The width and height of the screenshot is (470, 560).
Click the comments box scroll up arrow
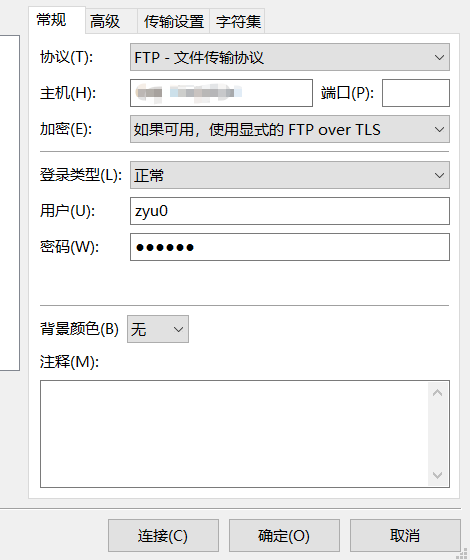tap(438, 393)
